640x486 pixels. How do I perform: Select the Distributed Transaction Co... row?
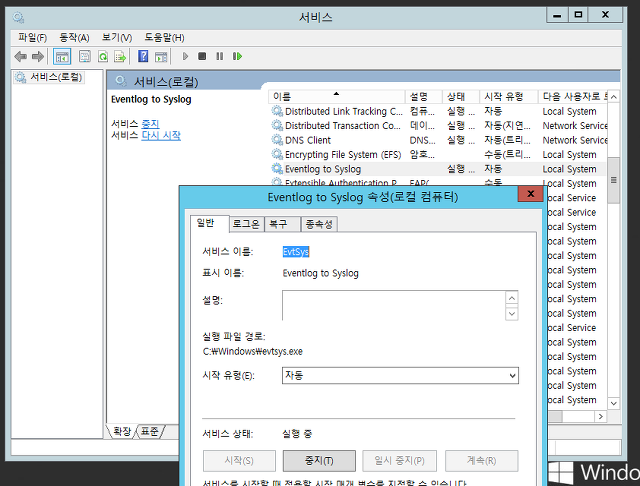[x=438, y=125]
